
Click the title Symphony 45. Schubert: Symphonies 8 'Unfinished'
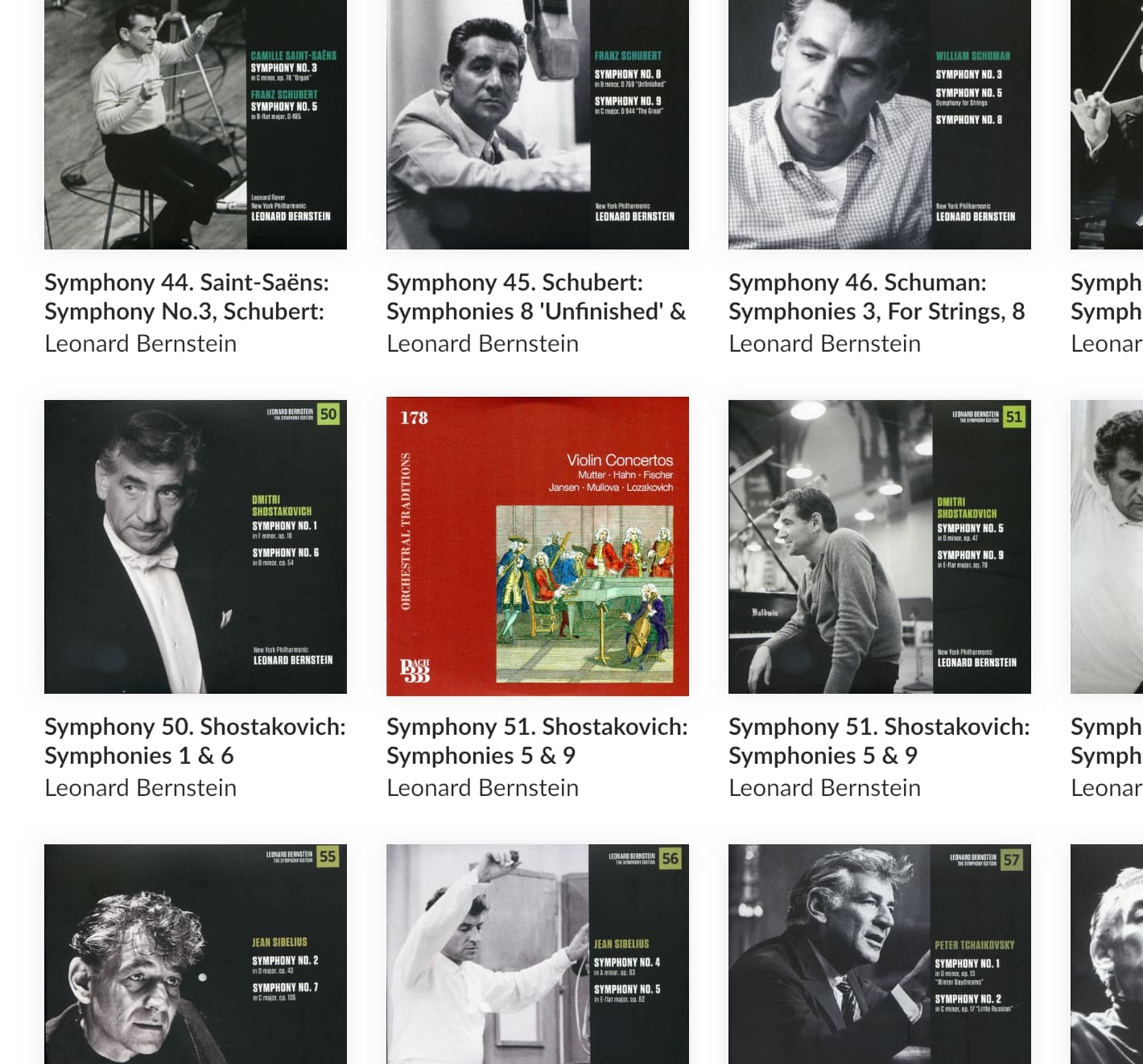point(536,297)
